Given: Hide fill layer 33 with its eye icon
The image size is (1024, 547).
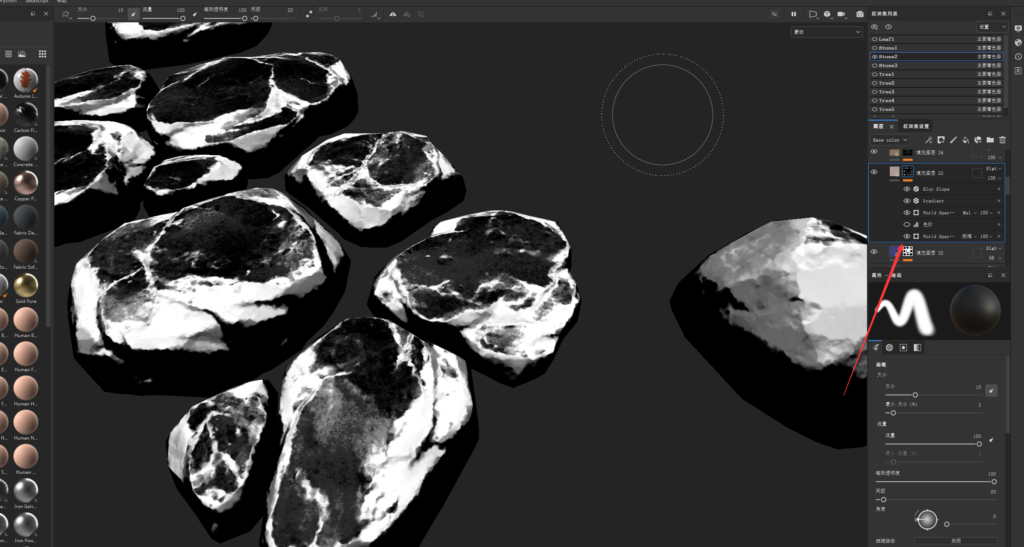Looking at the screenshot, I should pyautogui.click(x=874, y=172).
